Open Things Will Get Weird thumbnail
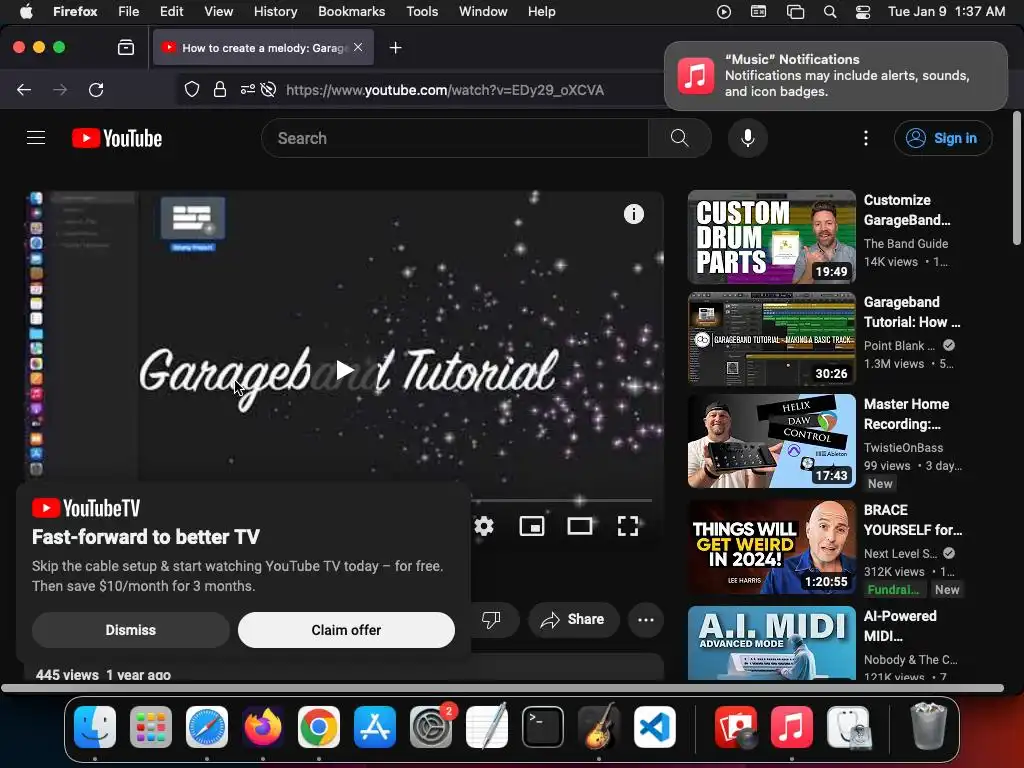Screen dimensions: 1024x768 click(x=771, y=547)
